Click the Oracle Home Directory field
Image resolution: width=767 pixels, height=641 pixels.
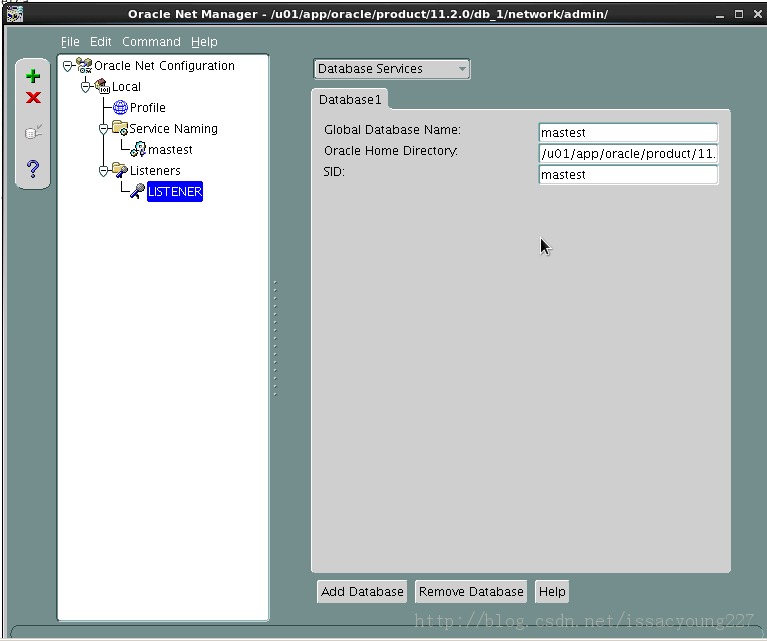tap(628, 154)
